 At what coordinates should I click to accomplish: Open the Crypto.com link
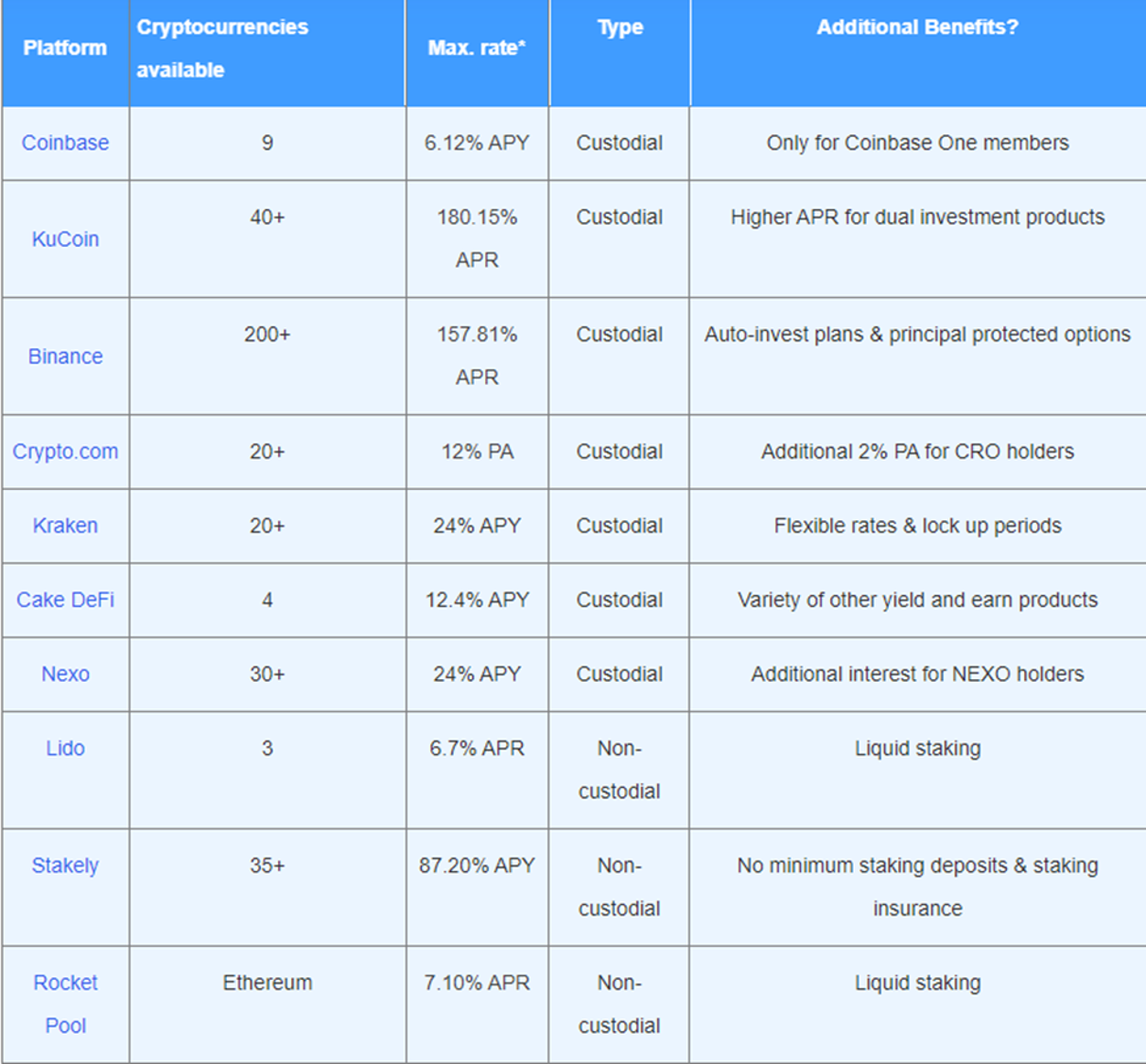coord(65,452)
